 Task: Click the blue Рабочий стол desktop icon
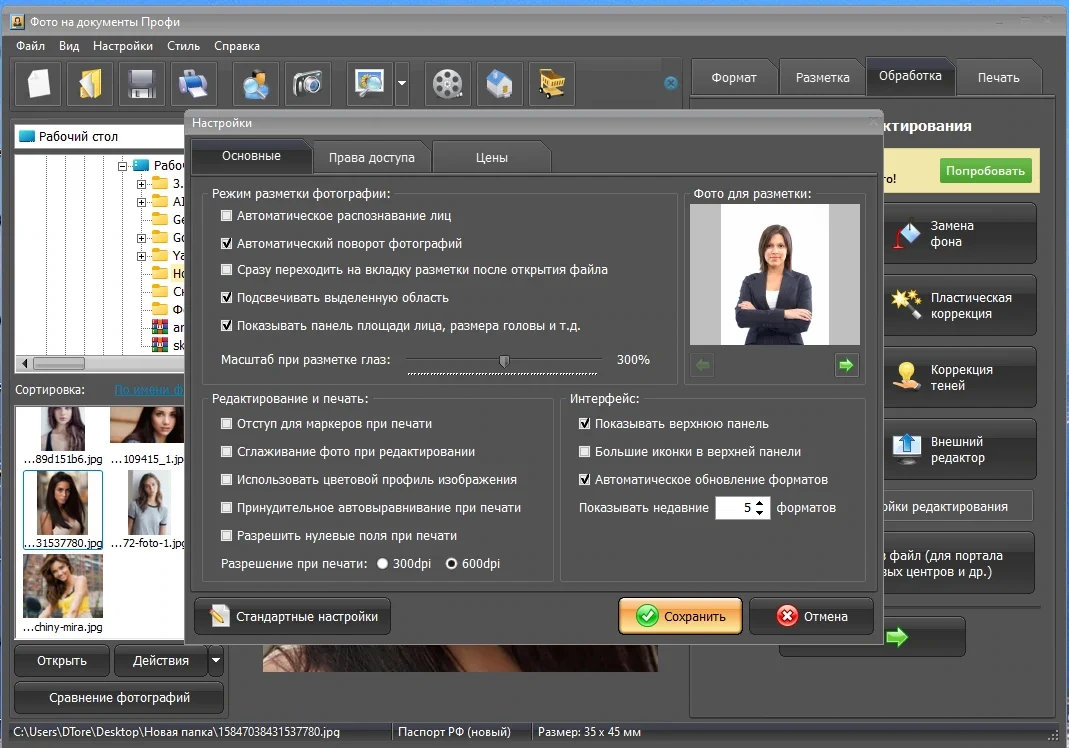click(x=27, y=136)
